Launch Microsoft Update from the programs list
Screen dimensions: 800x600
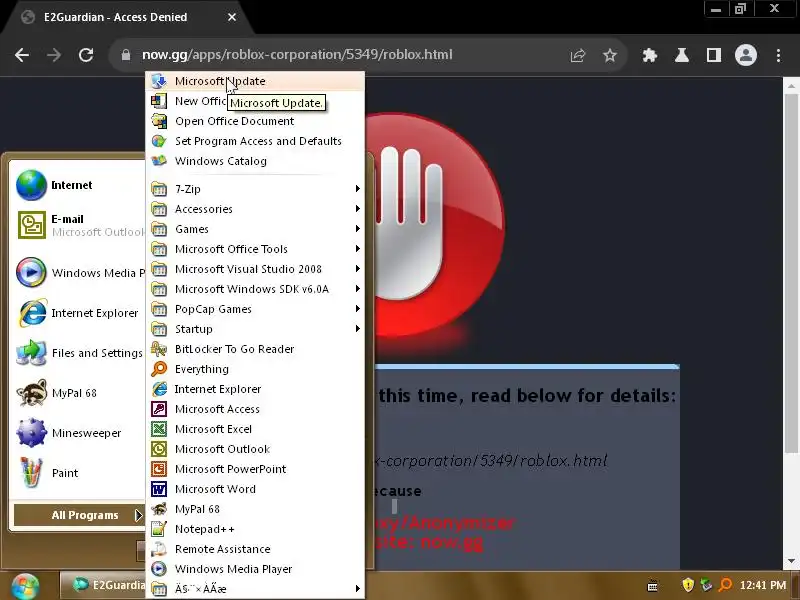click(255, 81)
